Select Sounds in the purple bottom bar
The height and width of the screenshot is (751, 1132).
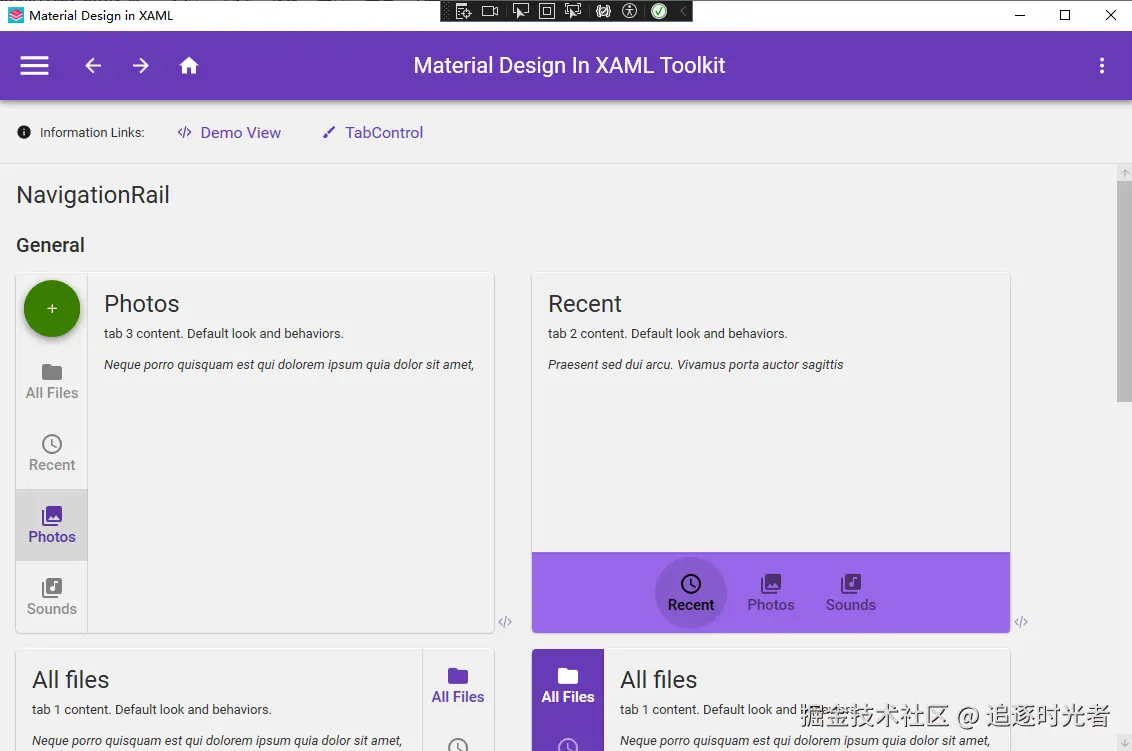coord(851,593)
